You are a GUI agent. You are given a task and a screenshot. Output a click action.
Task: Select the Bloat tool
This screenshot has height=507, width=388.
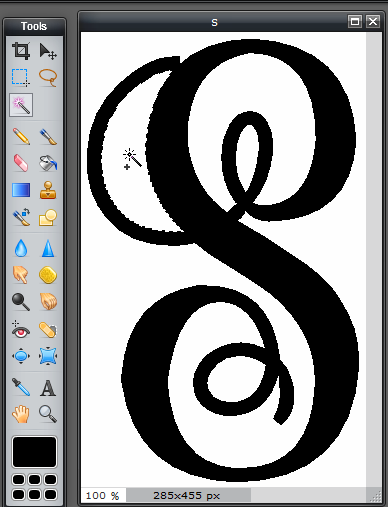point(21,356)
